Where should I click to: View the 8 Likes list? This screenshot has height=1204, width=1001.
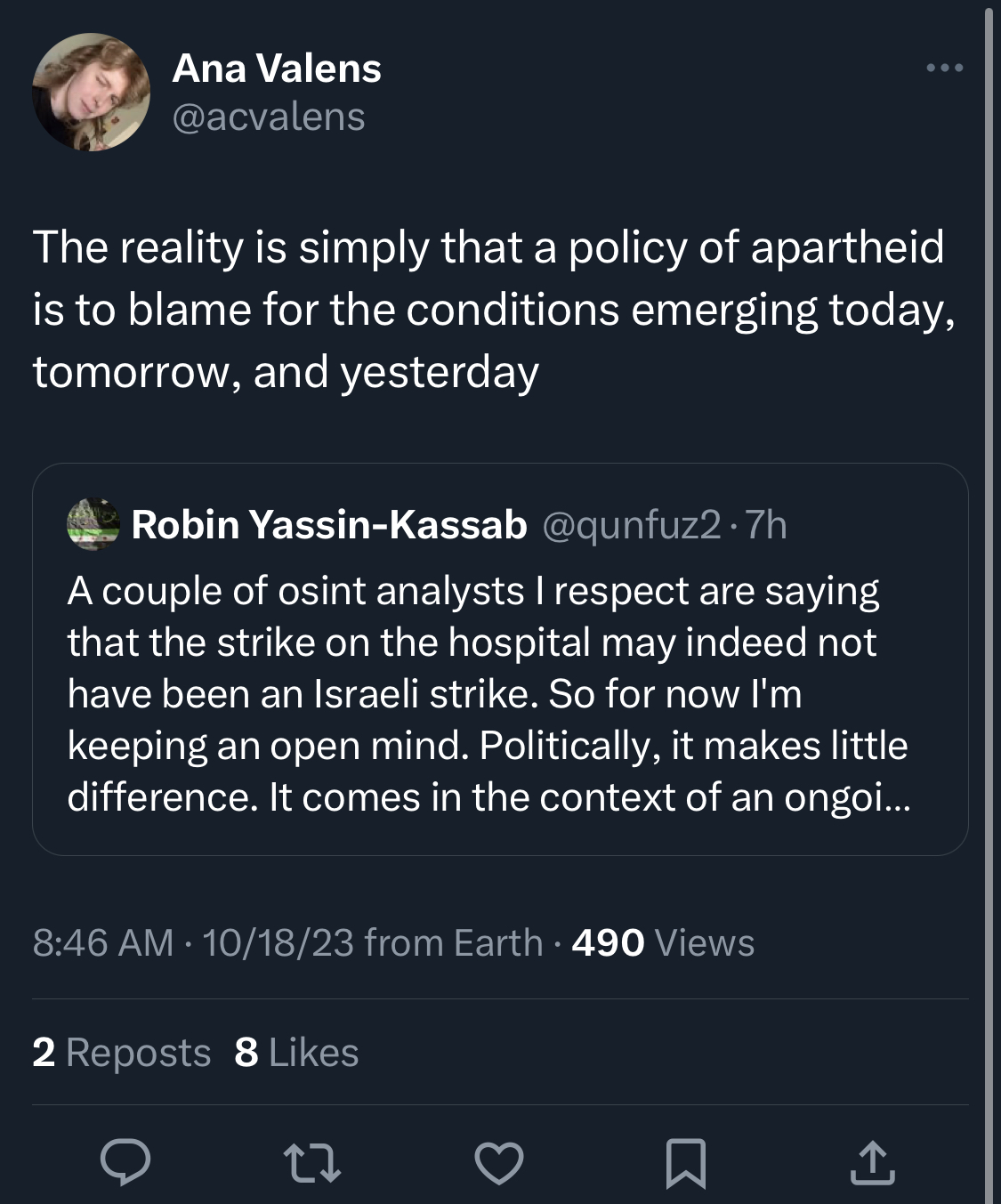pyautogui.click(x=296, y=1053)
